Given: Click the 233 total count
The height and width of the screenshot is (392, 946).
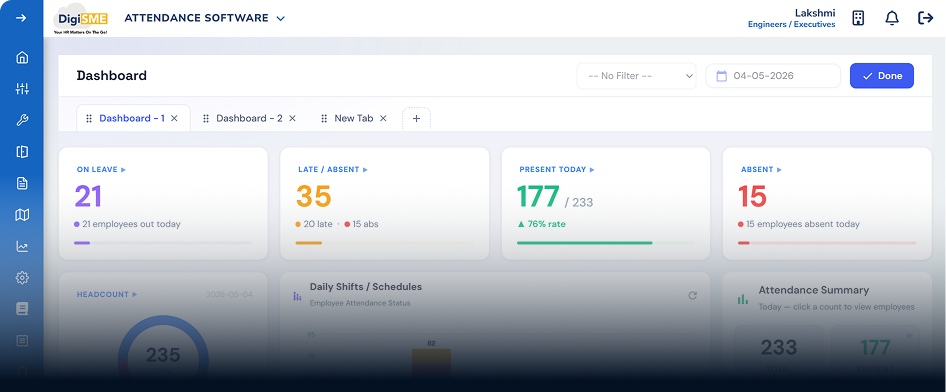Looking at the screenshot, I should [779, 347].
